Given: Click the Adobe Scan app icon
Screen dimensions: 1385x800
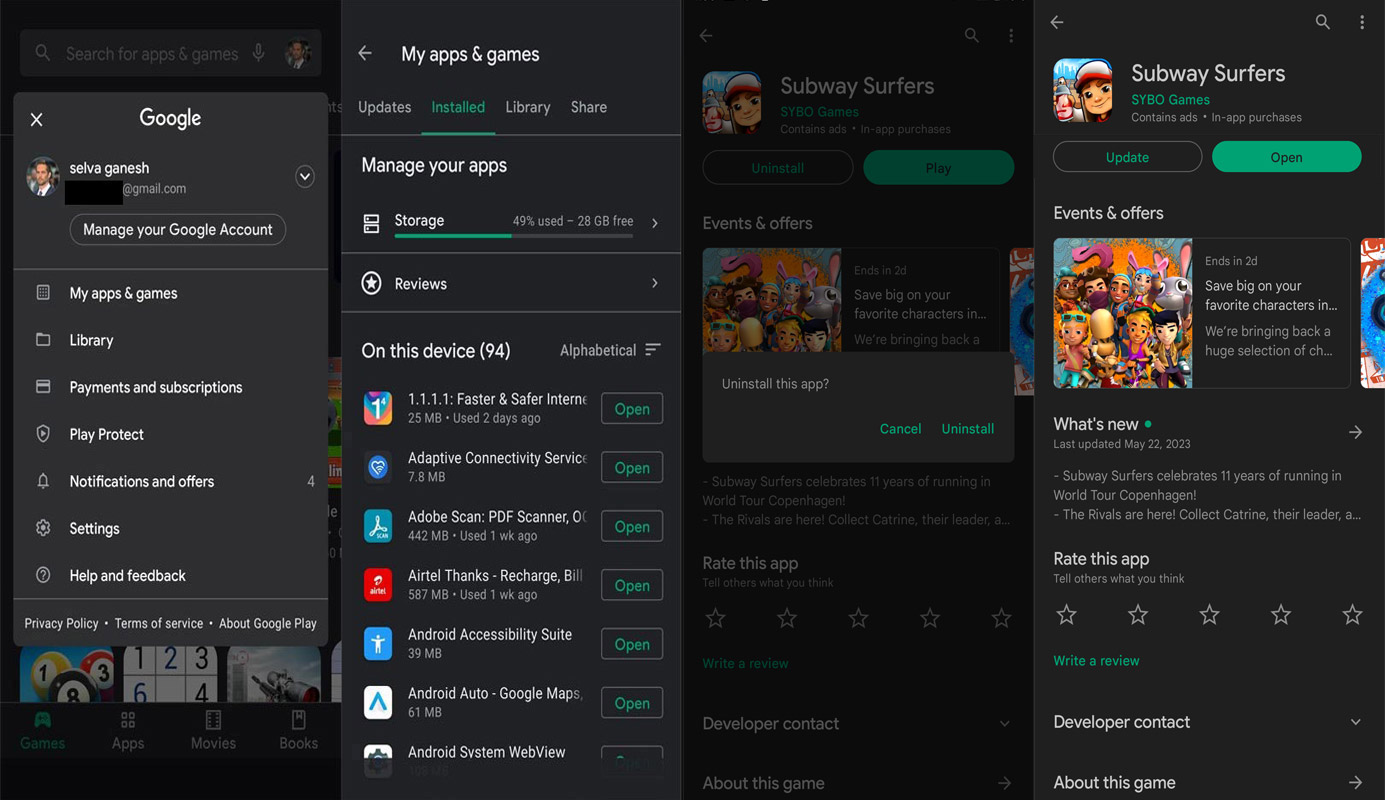Looking at the screenshot, I should click(x=378, y=526).
